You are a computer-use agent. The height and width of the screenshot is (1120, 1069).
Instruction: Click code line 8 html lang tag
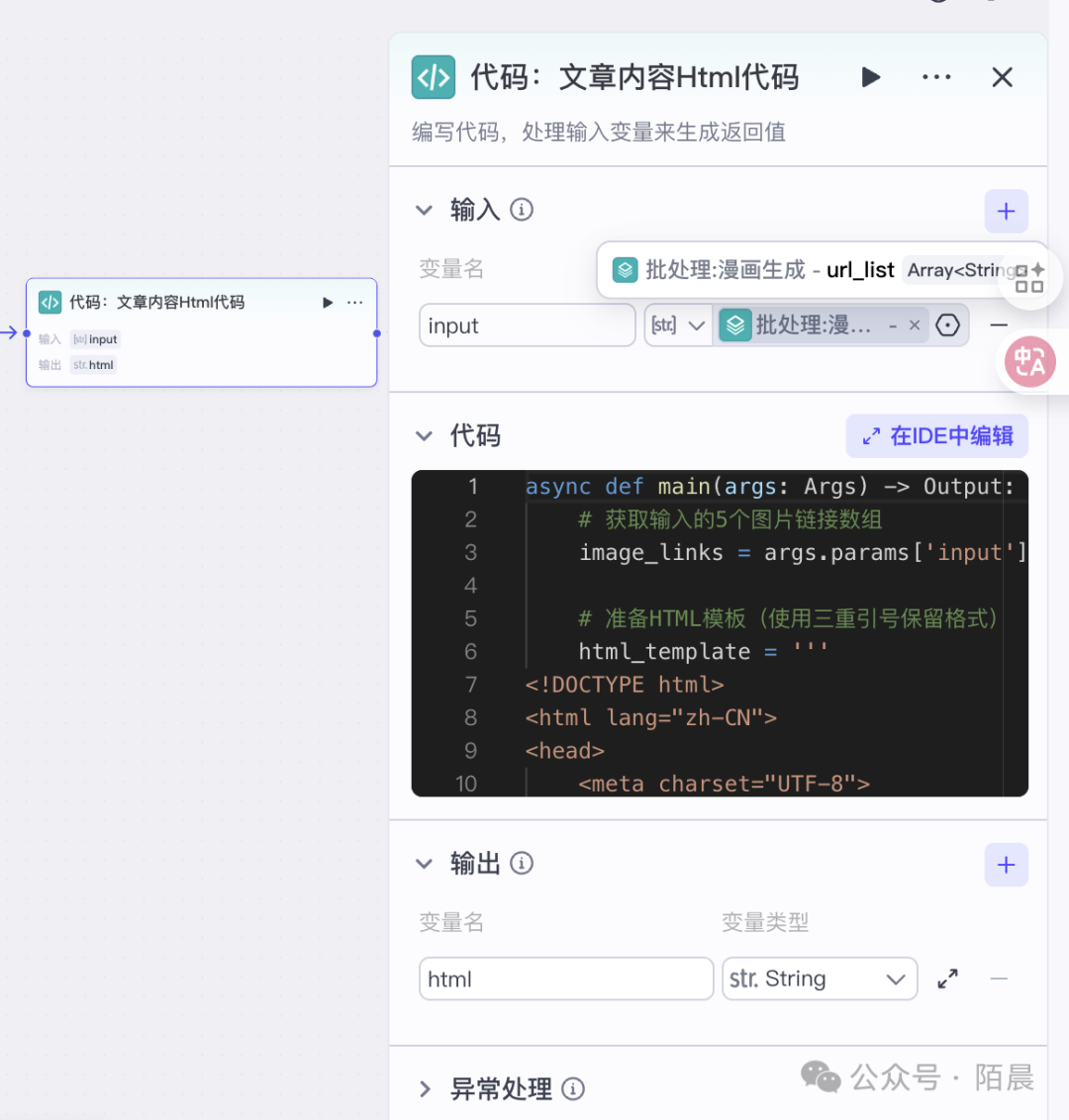pos(651,717)
